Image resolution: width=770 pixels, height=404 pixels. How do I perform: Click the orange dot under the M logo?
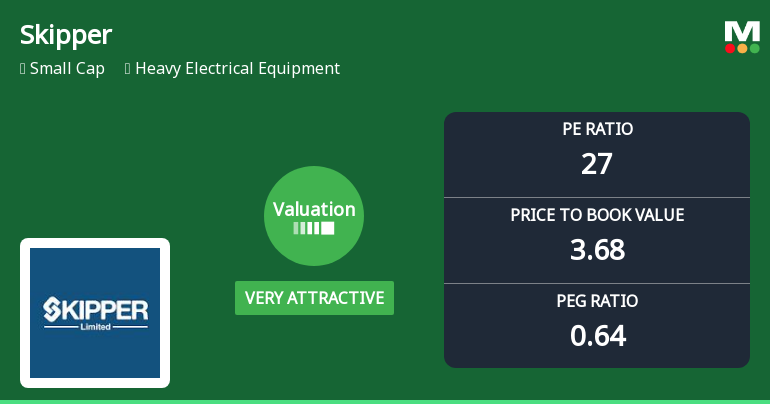742,48
